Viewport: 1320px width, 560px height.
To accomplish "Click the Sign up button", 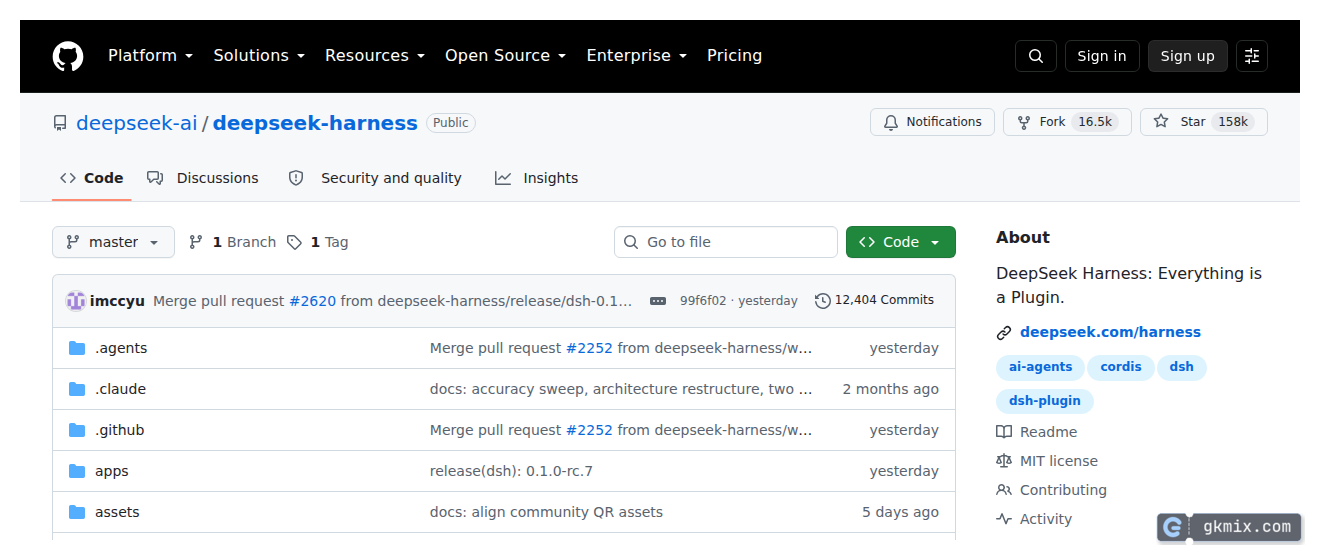I will (x=1188, y=56).
